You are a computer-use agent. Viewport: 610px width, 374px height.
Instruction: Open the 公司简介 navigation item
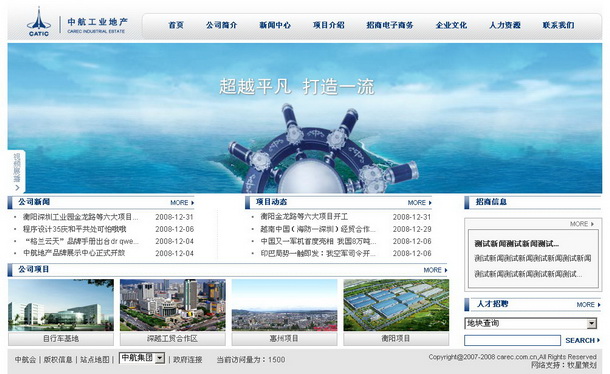[x=221, y=25]
